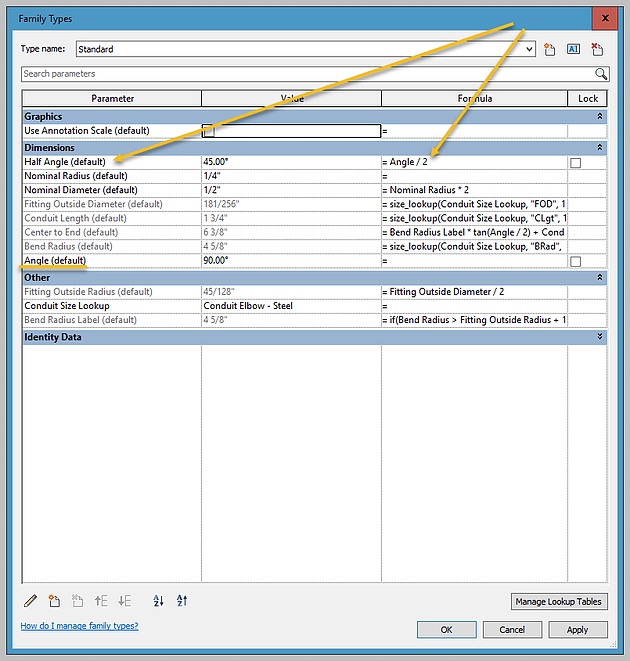
Task: Click the Cancel button
Action: 512,630
